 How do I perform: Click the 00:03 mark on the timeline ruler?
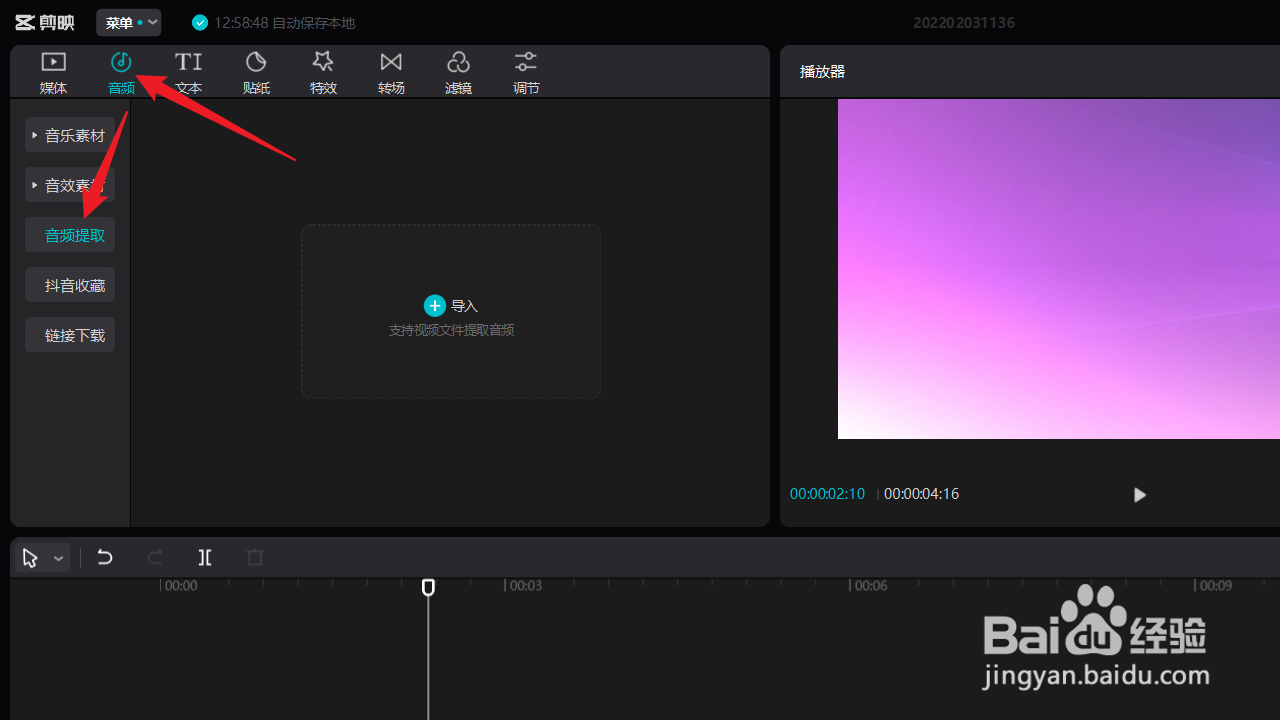525,585
